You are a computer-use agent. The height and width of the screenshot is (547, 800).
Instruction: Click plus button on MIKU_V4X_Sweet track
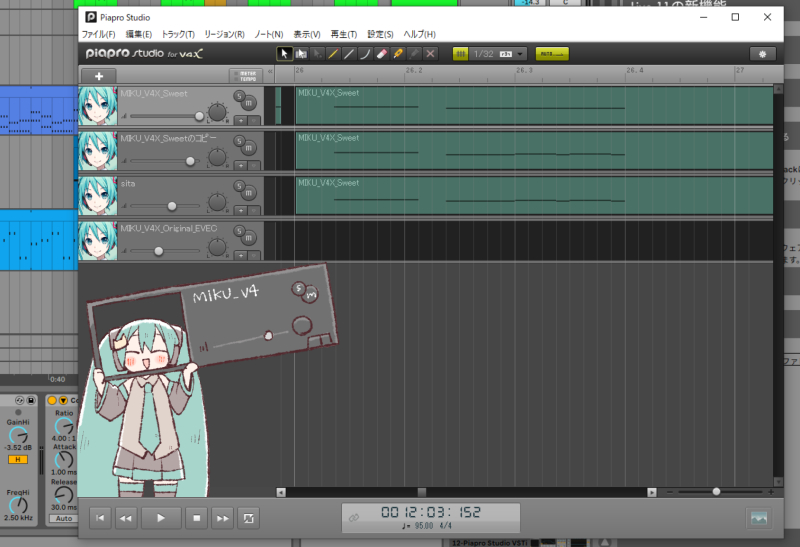(x=241, y=120)
